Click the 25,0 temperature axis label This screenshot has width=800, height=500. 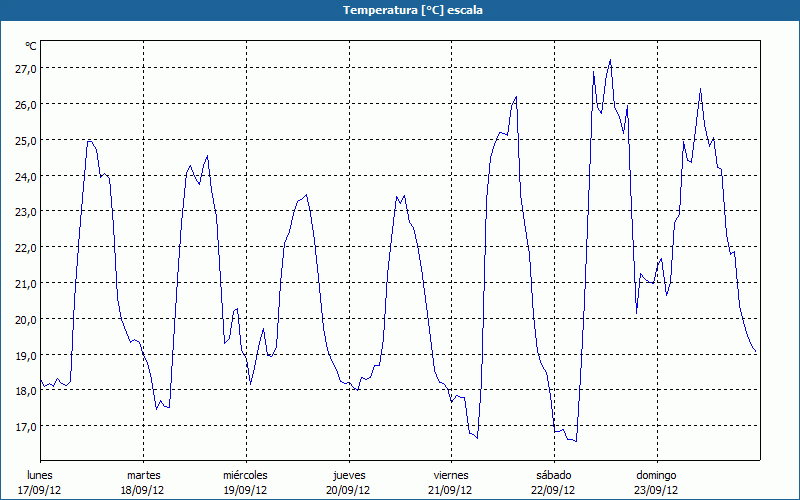pyautogui.click(x=26, y=140)
